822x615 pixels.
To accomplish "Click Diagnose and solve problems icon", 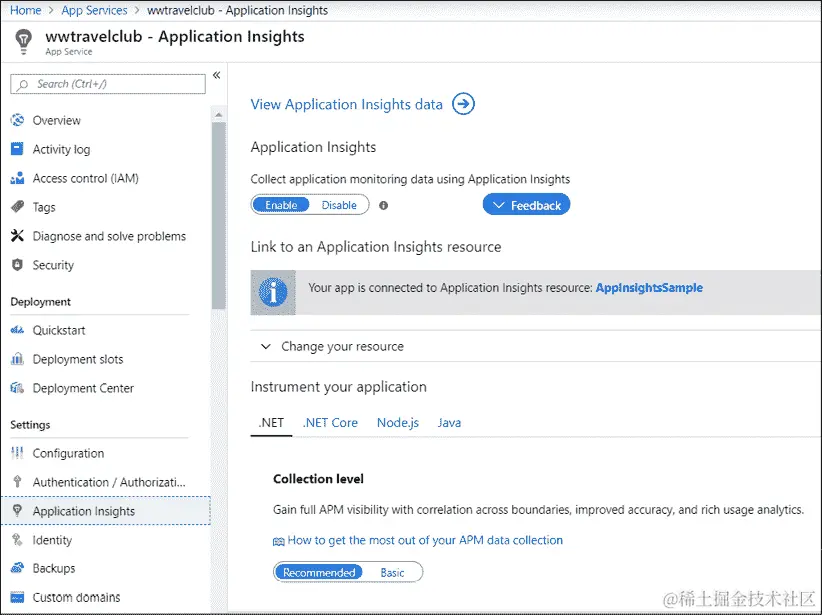I will tap(16, 237).
